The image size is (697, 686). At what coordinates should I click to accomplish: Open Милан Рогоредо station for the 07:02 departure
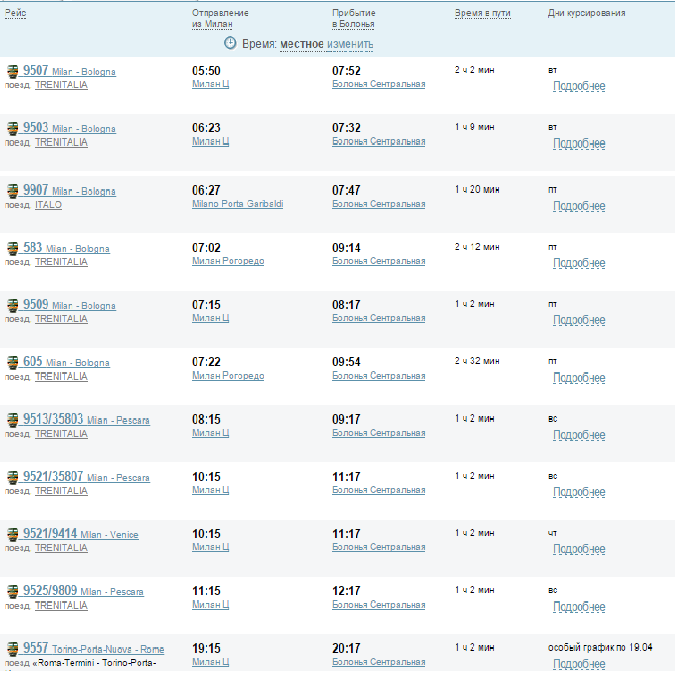coord(228,262)
